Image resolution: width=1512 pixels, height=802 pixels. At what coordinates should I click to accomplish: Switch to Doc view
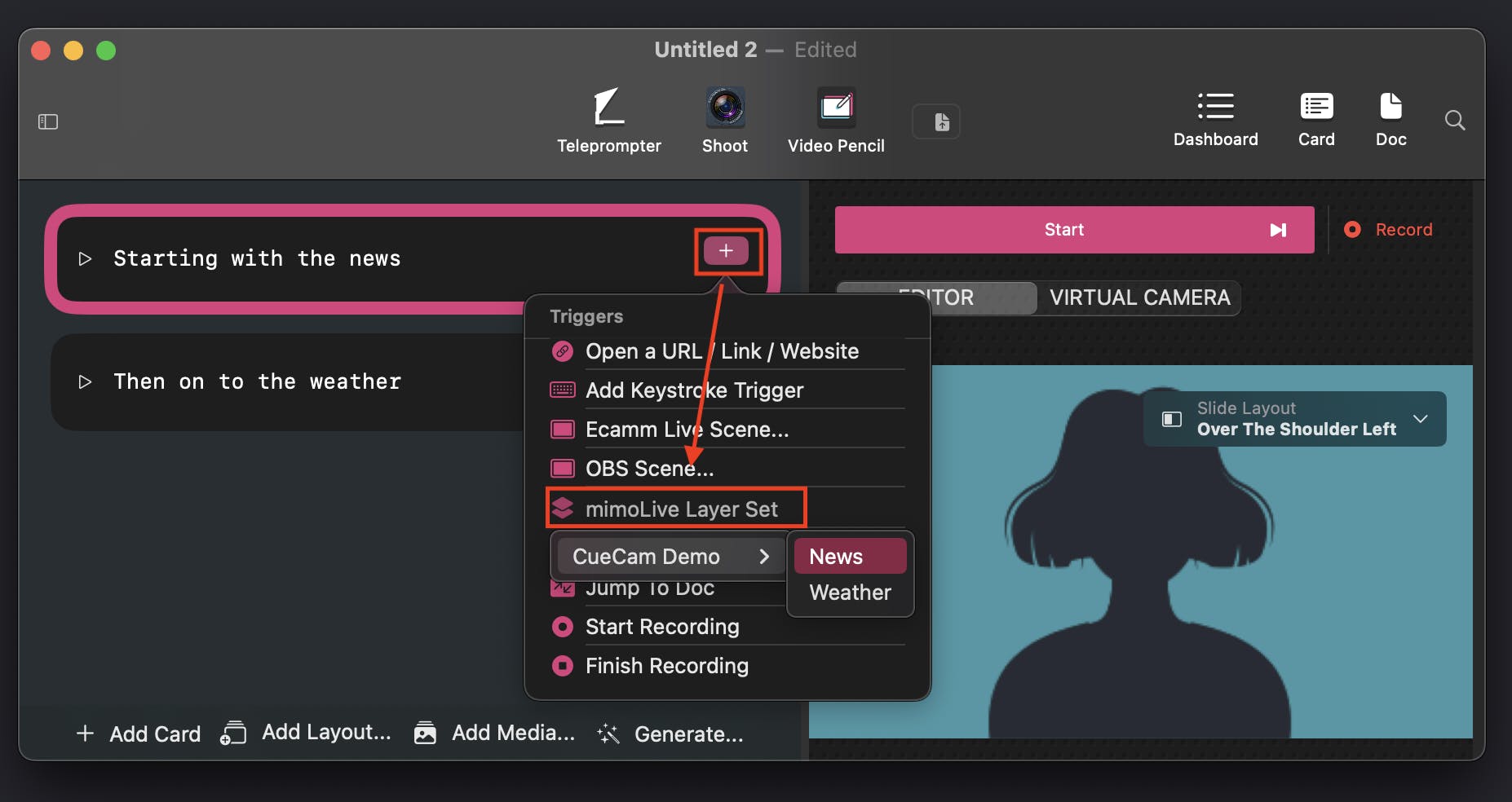pyautogui.click(x=1390, y=118)
